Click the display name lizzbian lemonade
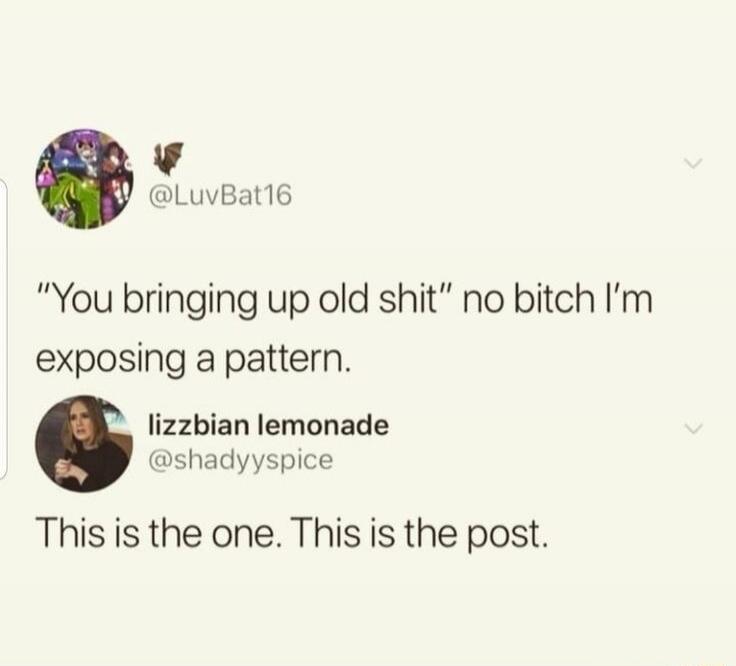This screenshot has width=736, height=666. [x=268, y=425]
